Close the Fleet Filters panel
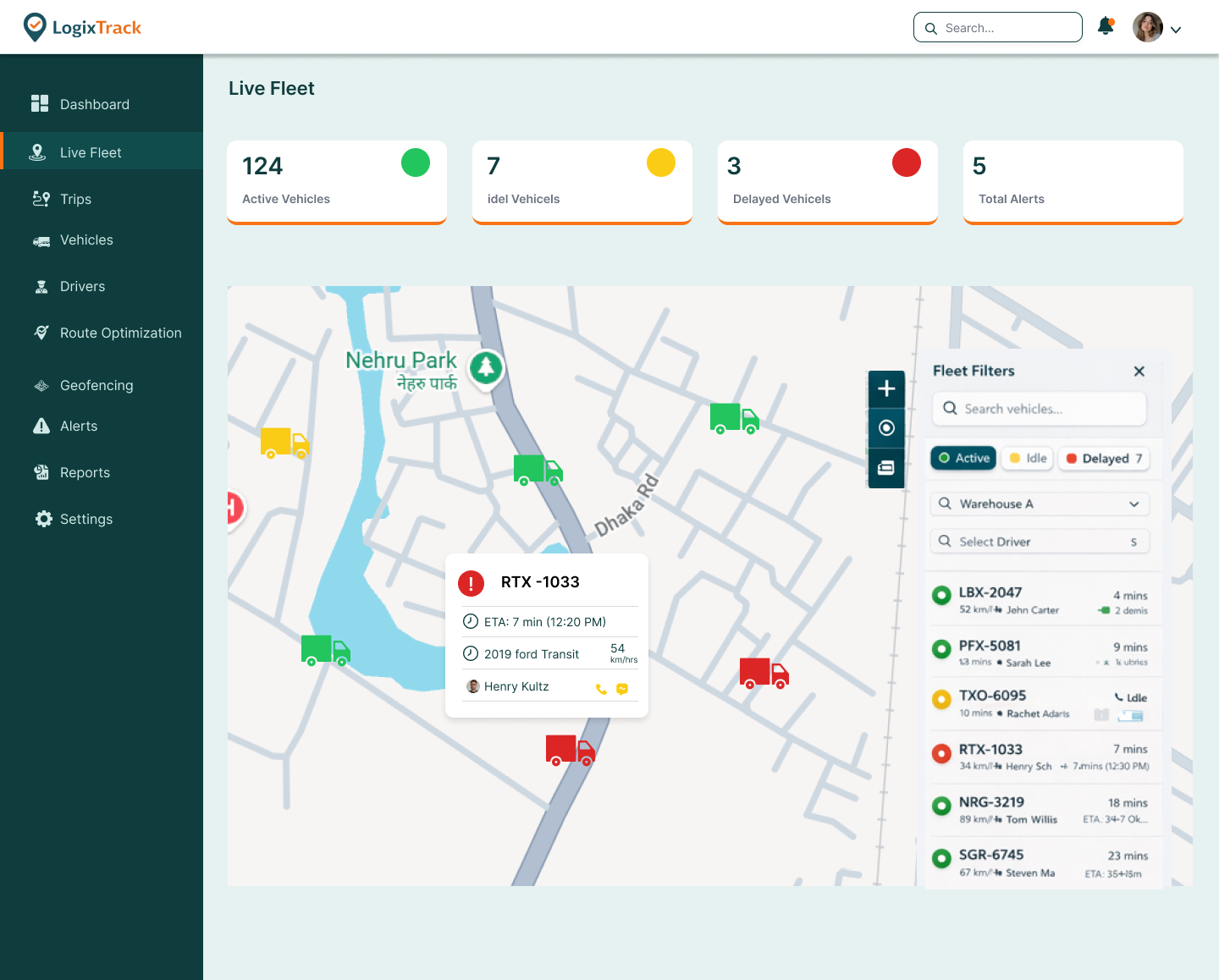Image resolution: width=1219 pixels, height=980 pixels. coord(1139,372)
